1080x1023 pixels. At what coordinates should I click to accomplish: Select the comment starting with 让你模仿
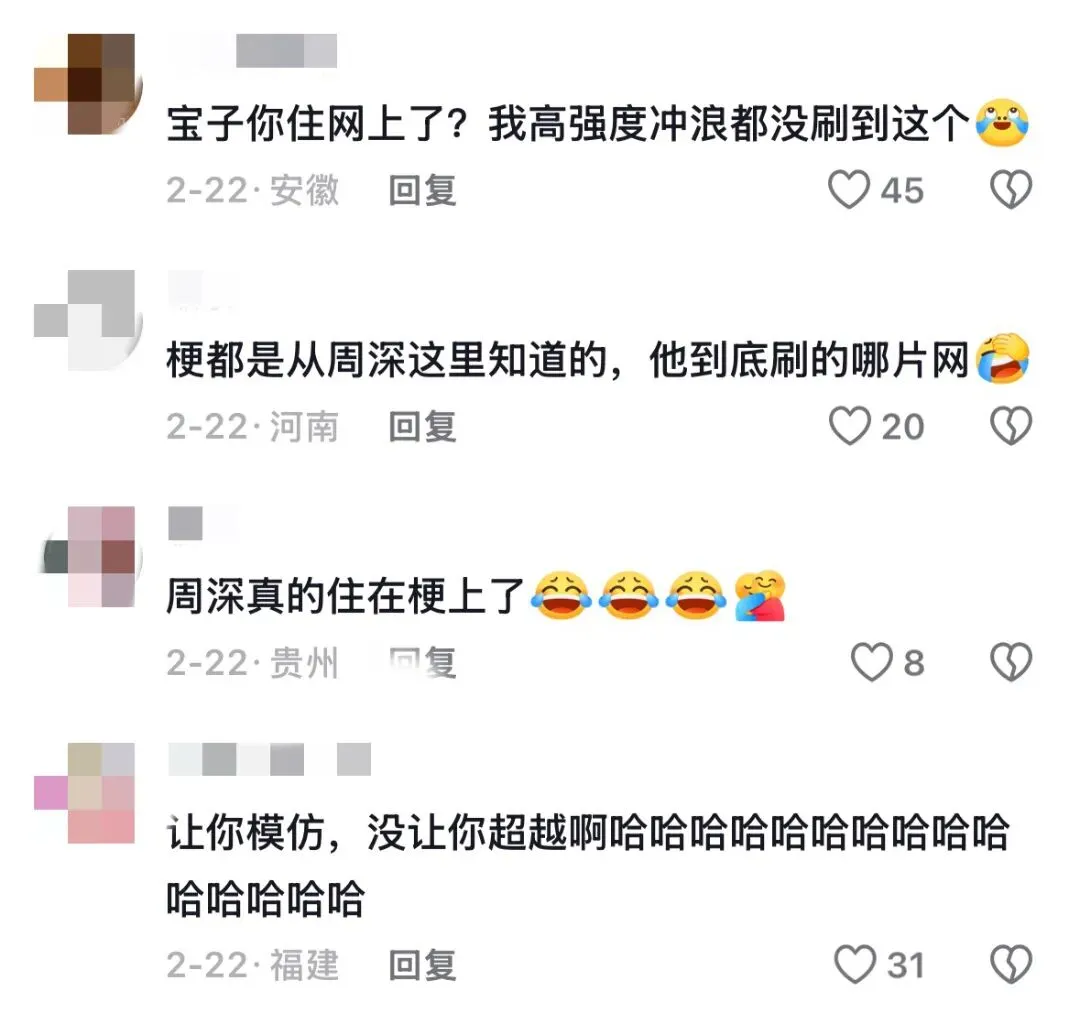[588, 865]
